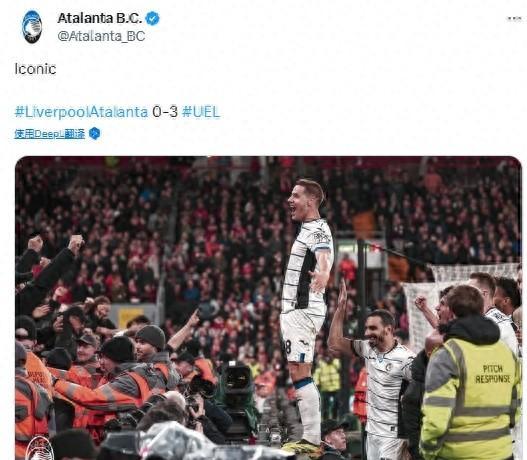
Task: Select the word Iconic in the tweet
Action: pyautogui.click(x=35, y=69)
